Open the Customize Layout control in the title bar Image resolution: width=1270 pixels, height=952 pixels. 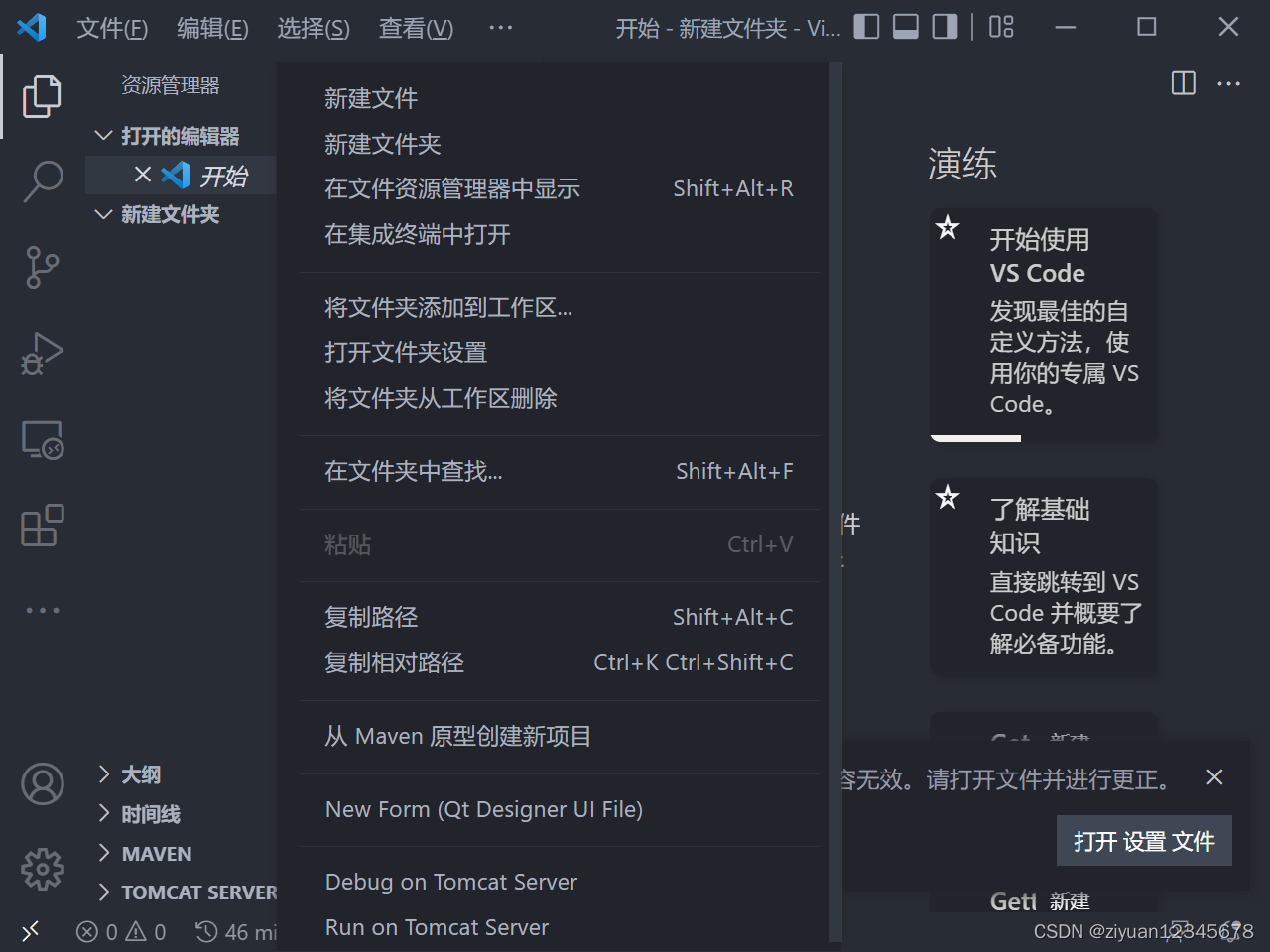(x=1000, y=28)
